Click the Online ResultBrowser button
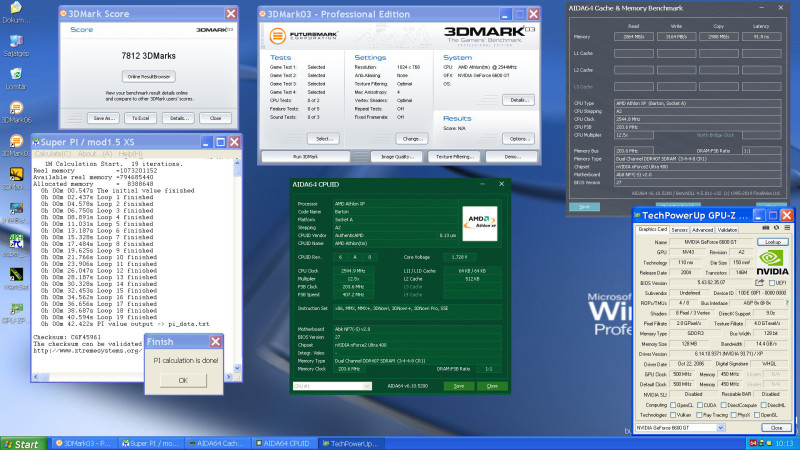This screenshot has height=450, width=800. tap(148, 77)
